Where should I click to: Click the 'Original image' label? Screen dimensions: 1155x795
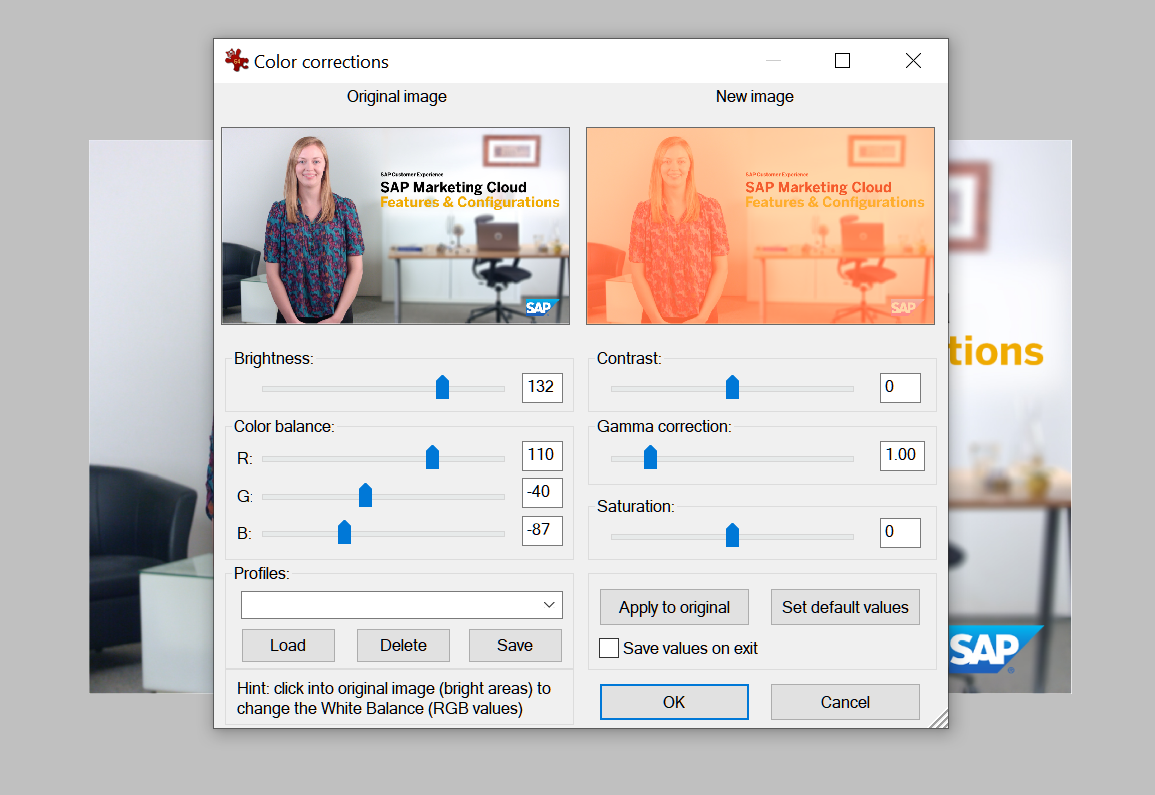(x=396, y=97)
